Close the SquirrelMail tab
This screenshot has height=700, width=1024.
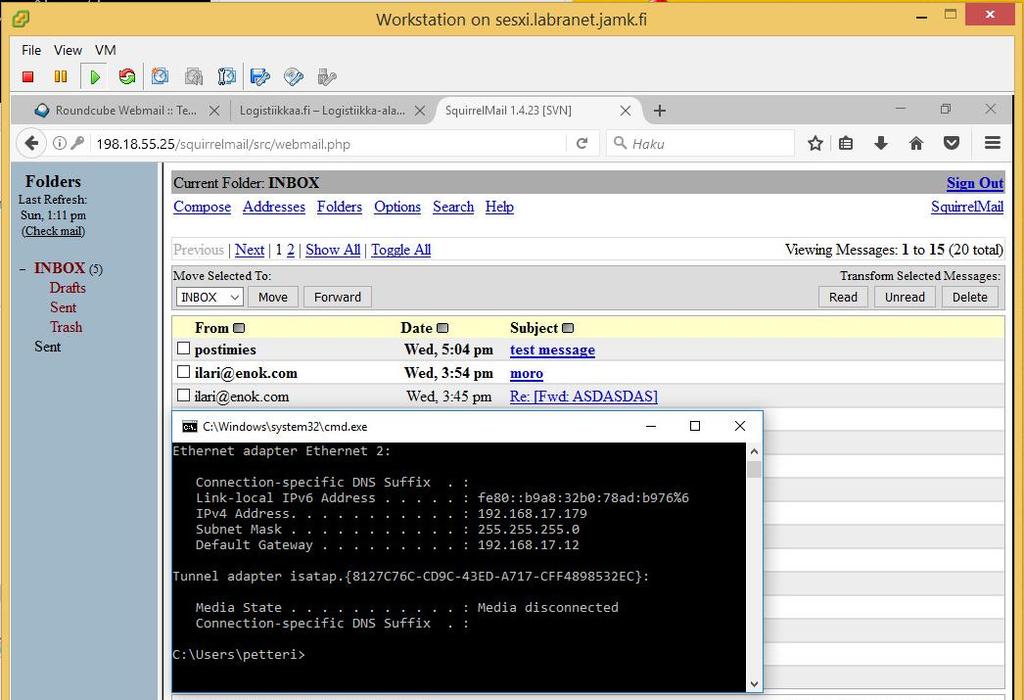click(x=625, y=111)
